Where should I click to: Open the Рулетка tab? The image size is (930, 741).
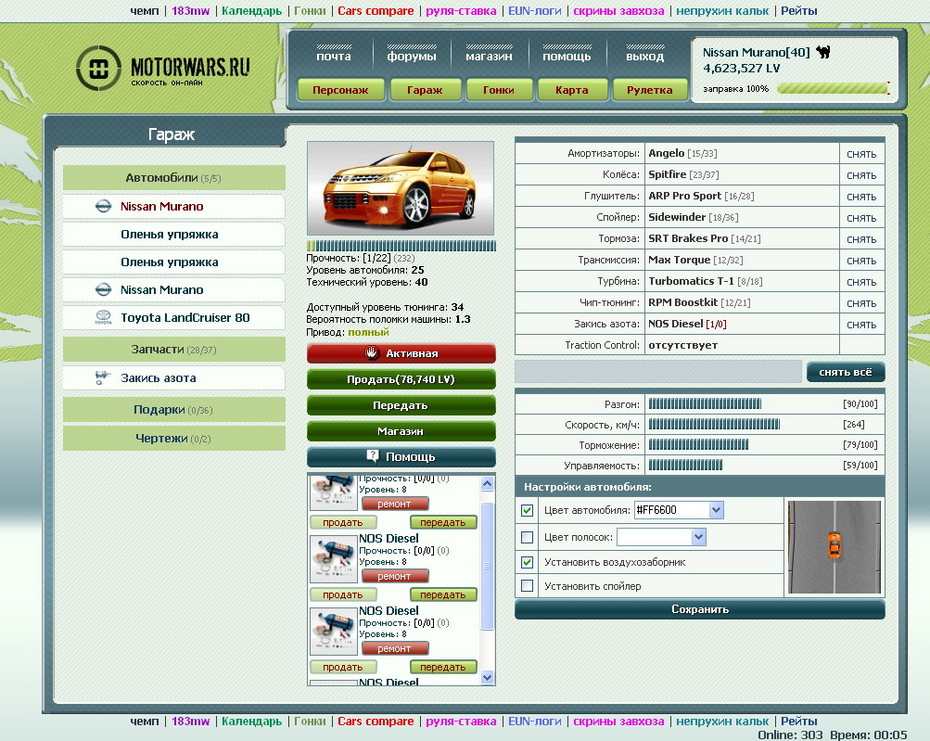pos(649,90)
